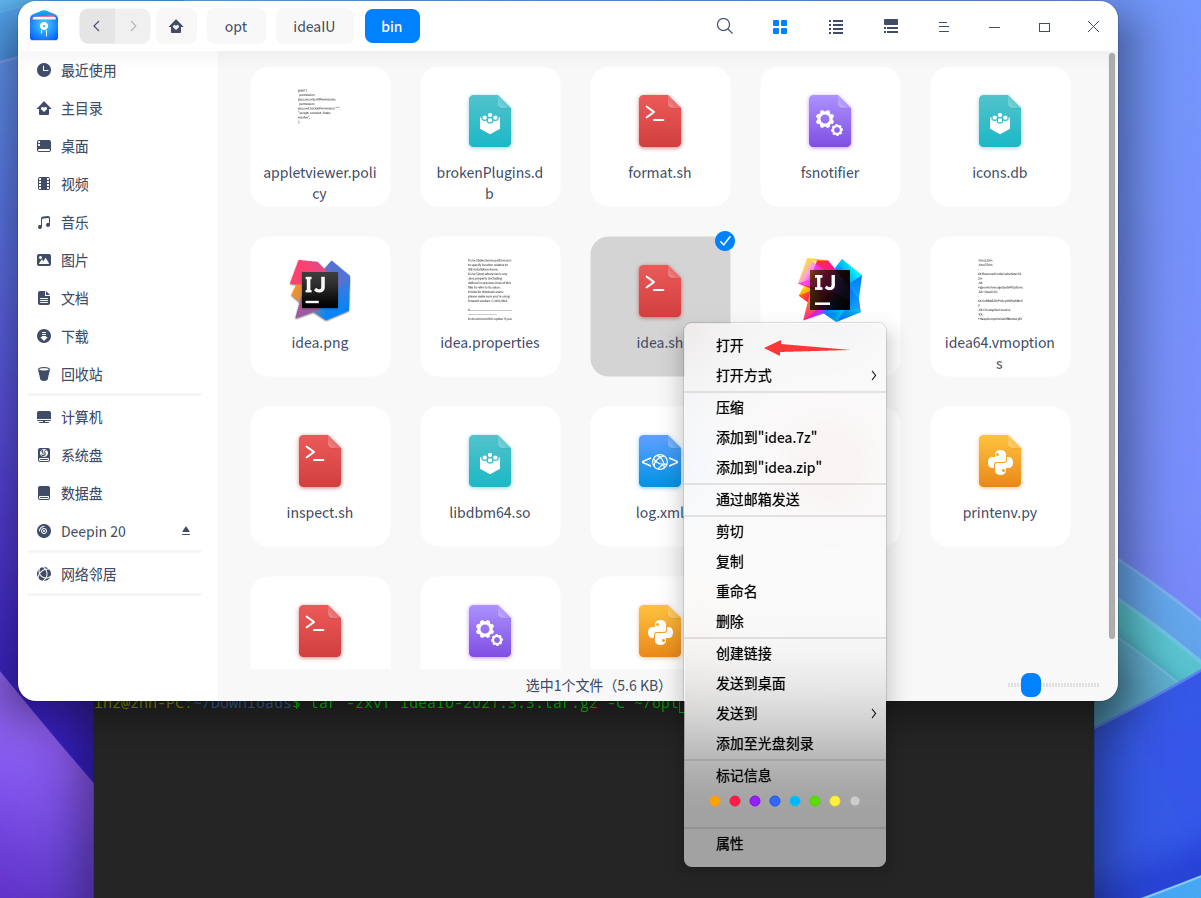Image resolution: width=1201 pixels, height=898 pixels.
Task: Go back with the left arrow button
Action: coord(97,26)
